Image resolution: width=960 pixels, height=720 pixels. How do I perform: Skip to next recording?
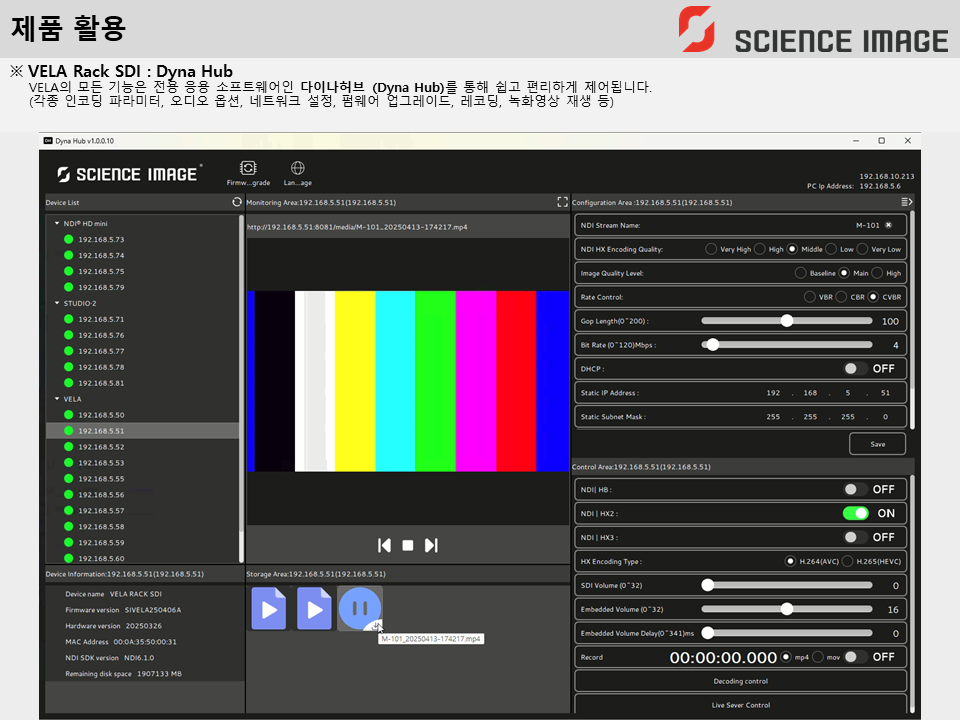coord(431,546)
